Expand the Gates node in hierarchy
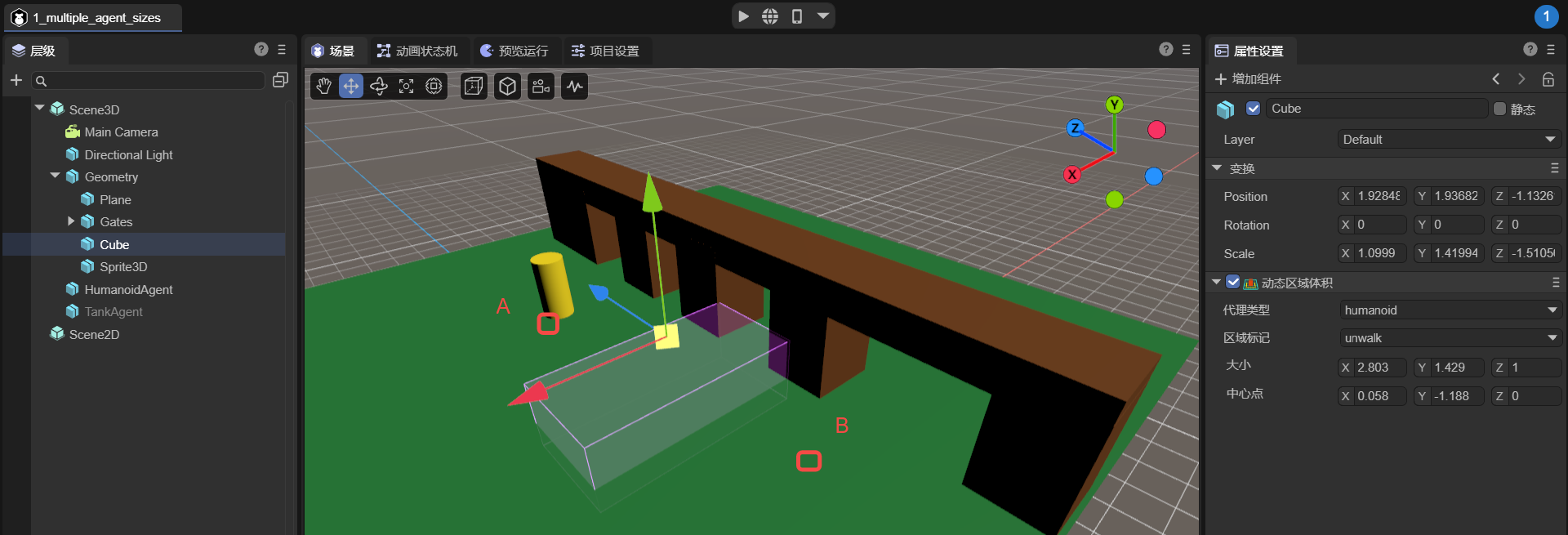Image resolution: width=1568 pixels, height=535 pixels. tap(71, 221)
